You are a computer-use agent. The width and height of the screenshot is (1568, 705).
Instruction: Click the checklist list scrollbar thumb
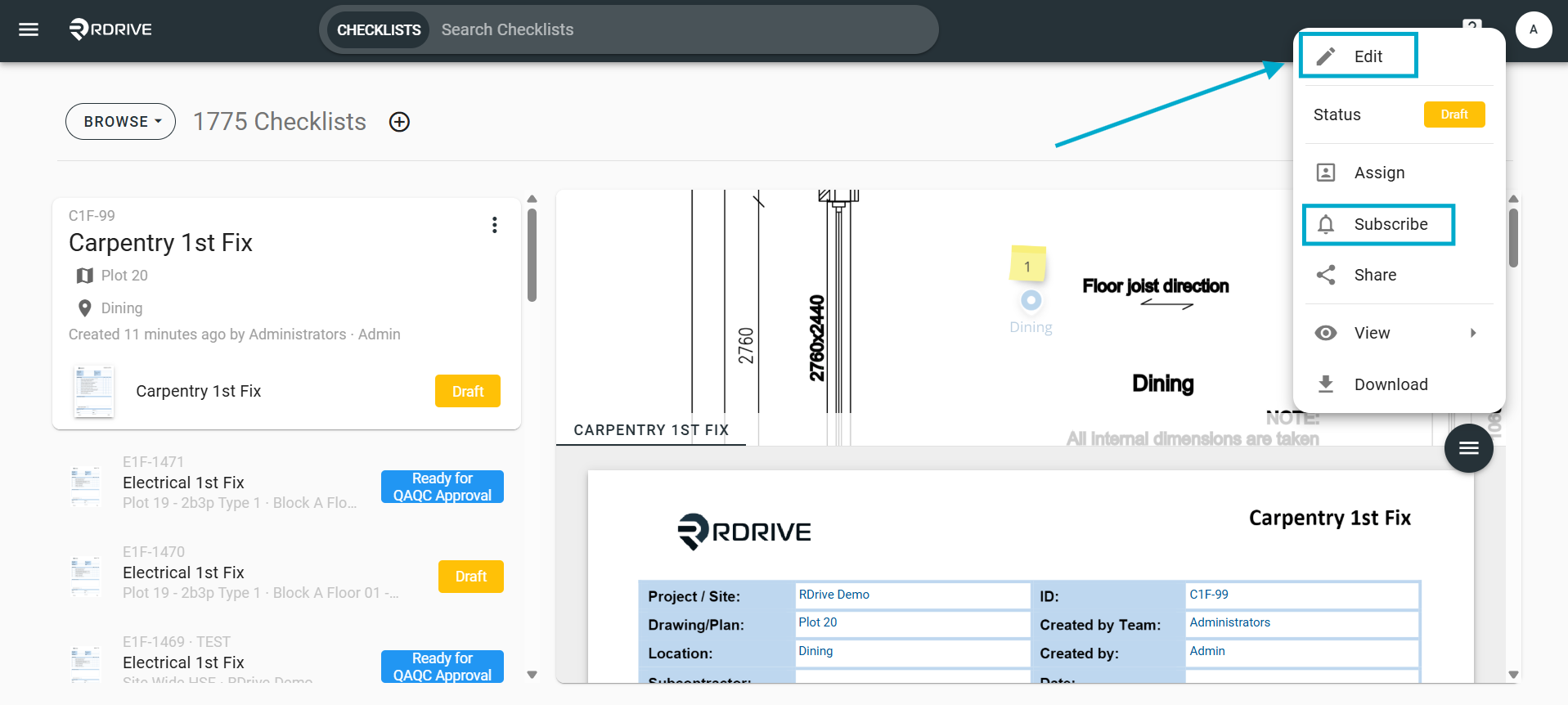click(532, 255)
